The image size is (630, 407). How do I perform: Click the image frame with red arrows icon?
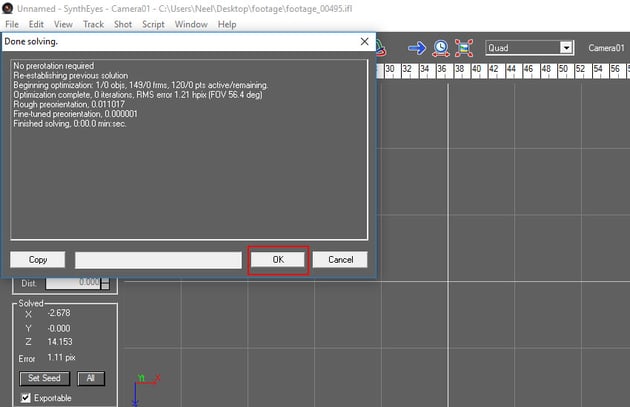click(464, 48)
